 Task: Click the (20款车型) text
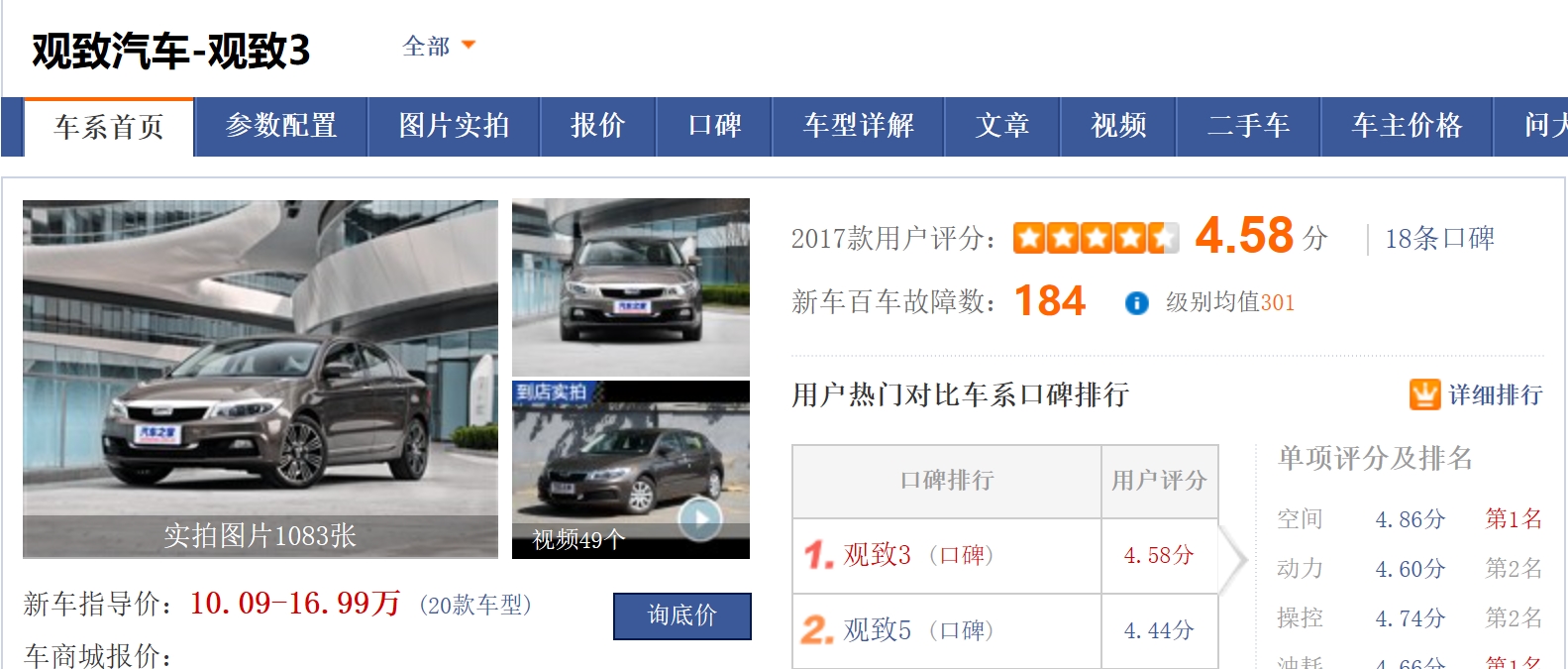475,605
